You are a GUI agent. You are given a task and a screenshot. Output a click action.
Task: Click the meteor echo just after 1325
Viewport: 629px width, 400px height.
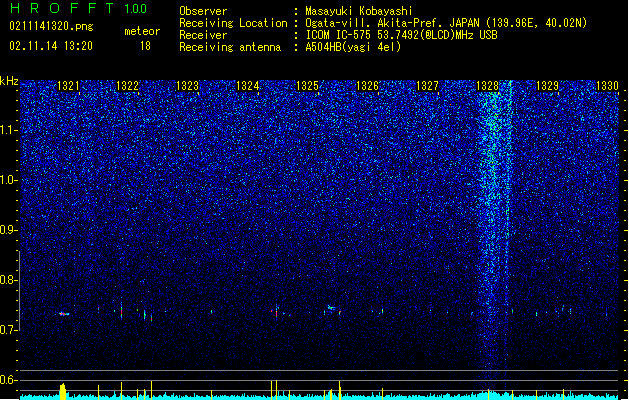point(331,308)
